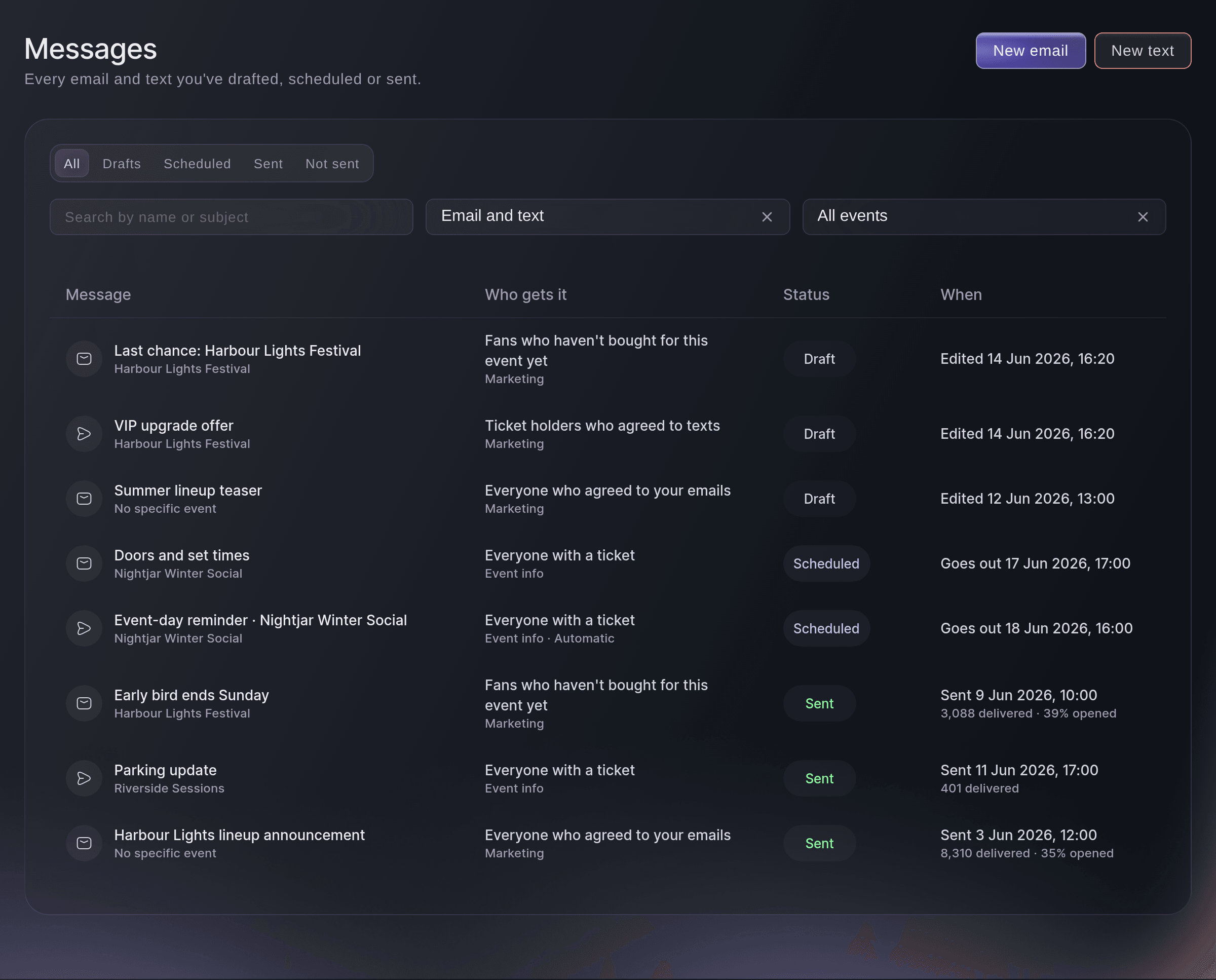The width and height of the screenshot is (1216, 980).
Task: Click the Status column header
Action: (806, 295)
